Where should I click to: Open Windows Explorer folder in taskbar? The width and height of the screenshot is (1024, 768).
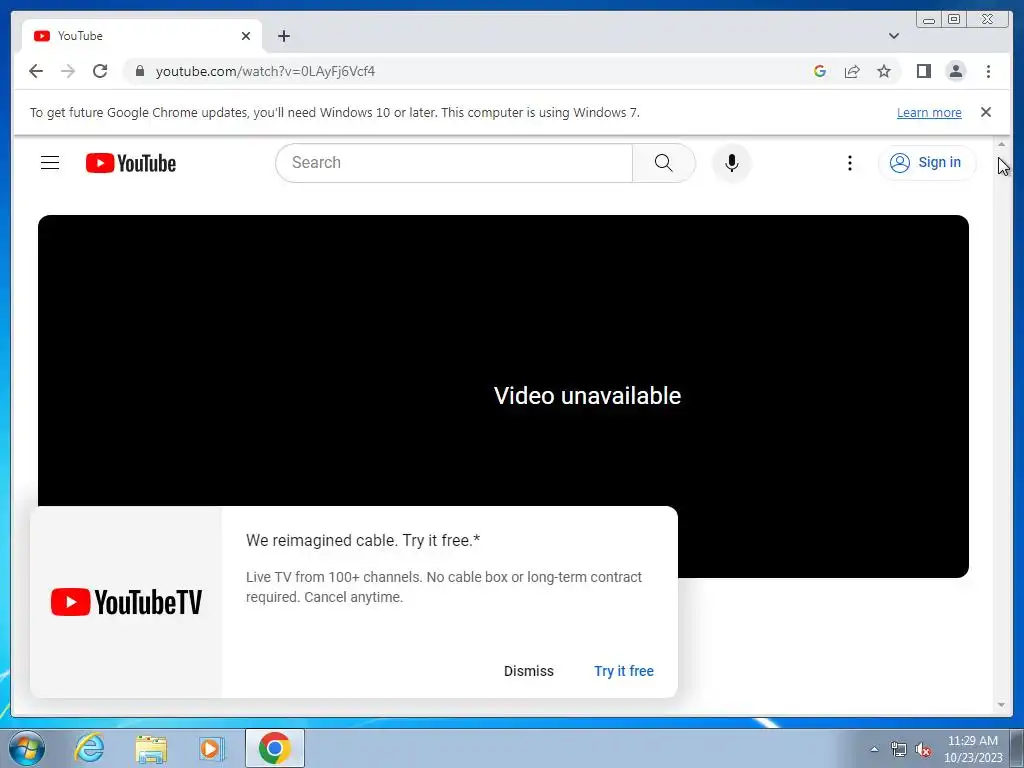tap(151, 748)
